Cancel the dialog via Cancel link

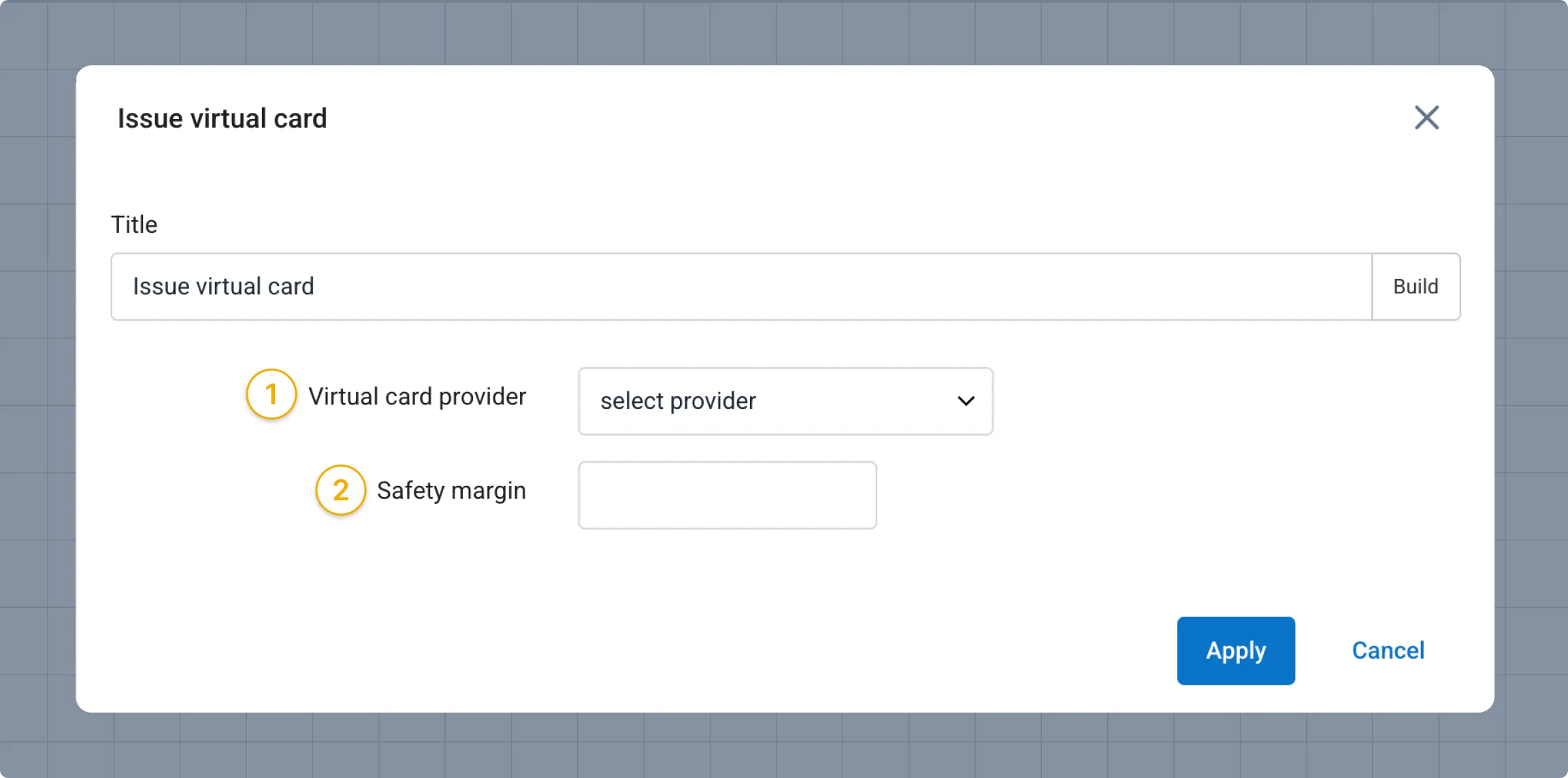click(1388, 651)
